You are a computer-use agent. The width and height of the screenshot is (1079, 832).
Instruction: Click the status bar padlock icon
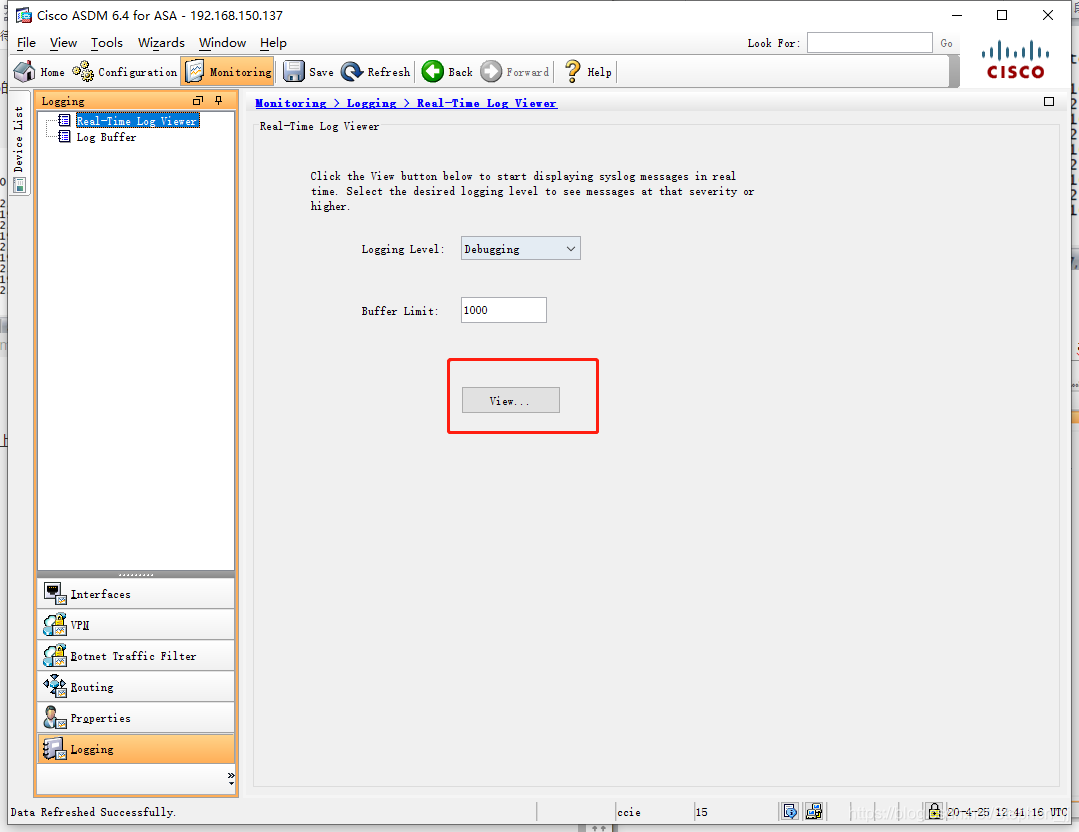[934, 811]
